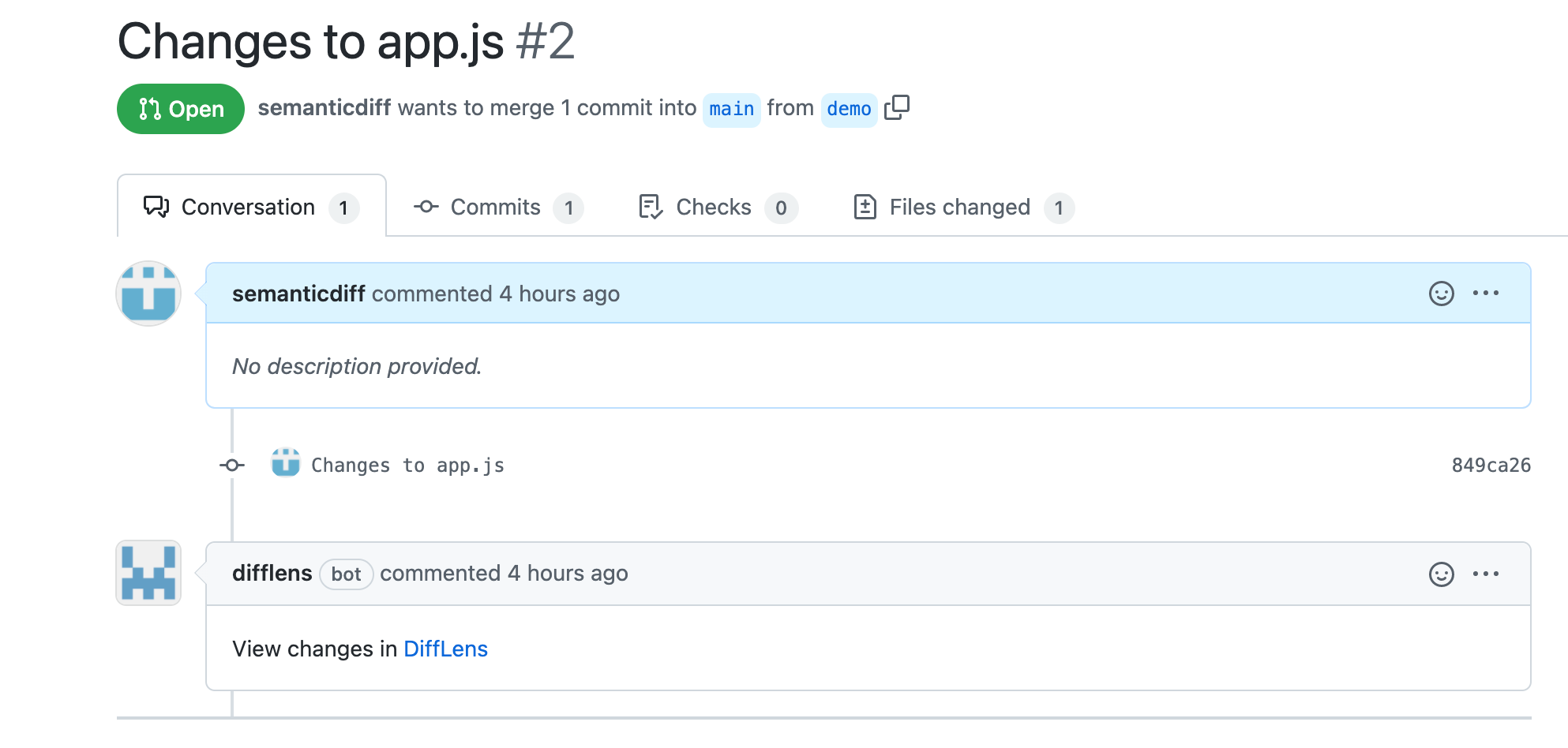Open commit hash 849ca26
The image size is (1568, 748).
[x=1491, y=466]
